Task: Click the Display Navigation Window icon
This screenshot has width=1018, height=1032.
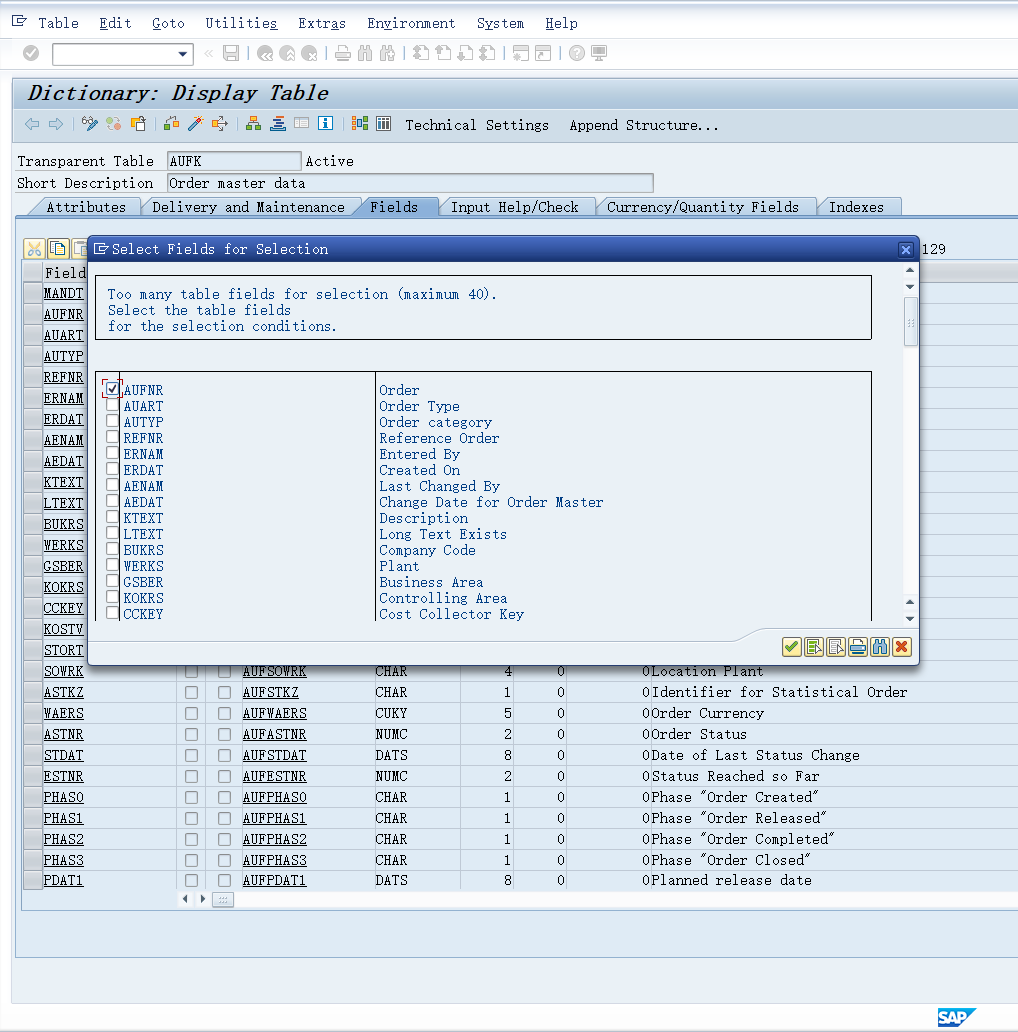Action: click(x=278, y=124)
